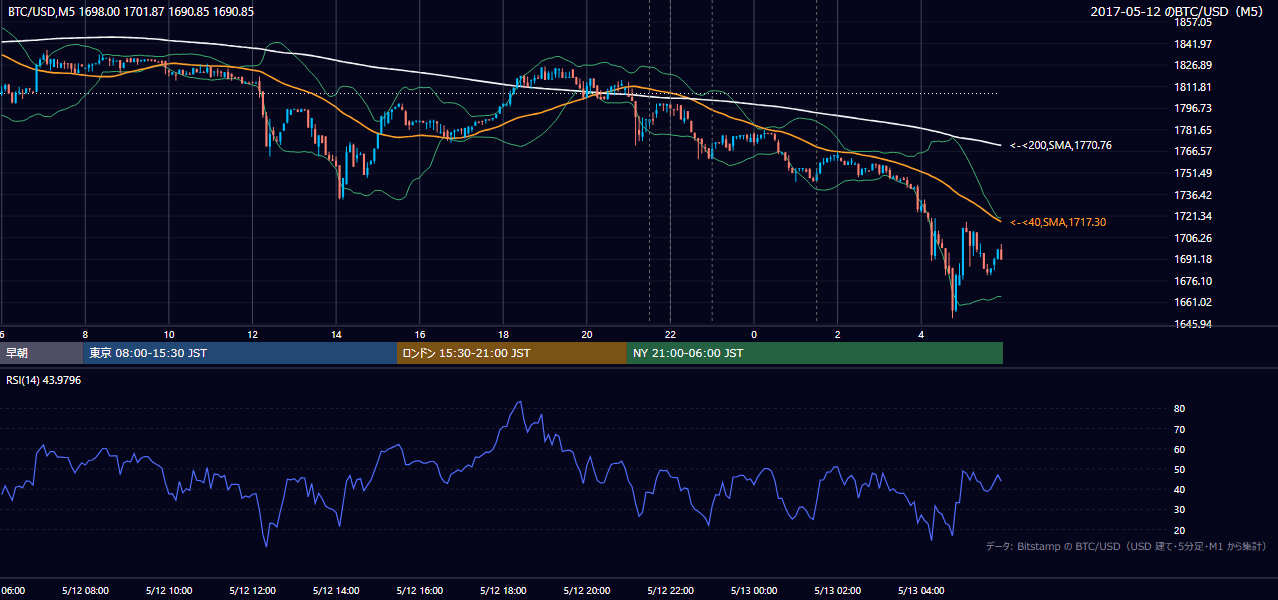Select the '<-<40,SMA,1717.30' moving average label
Viewport: 1278px width, 600px height.
[x=1057, y=222]
